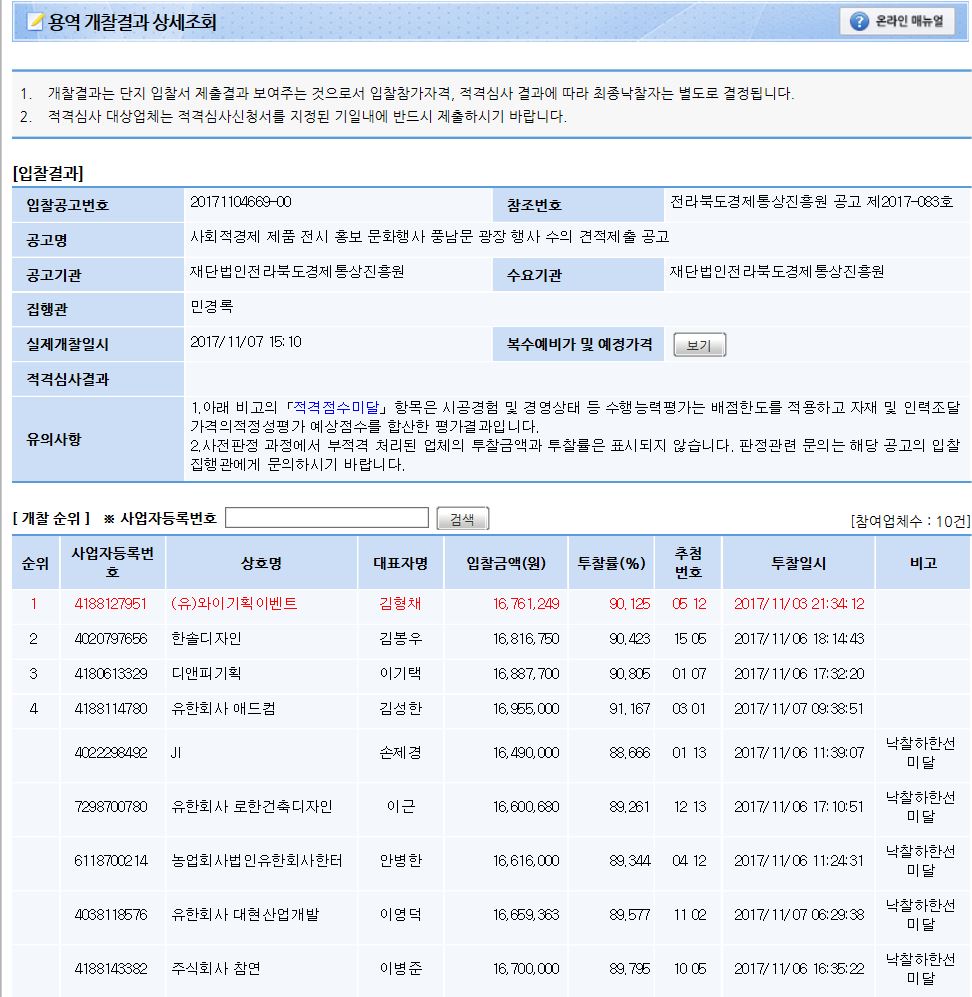Click the 투찰일시 column header
The image size is (972, 997).
[x=797, y=564]
